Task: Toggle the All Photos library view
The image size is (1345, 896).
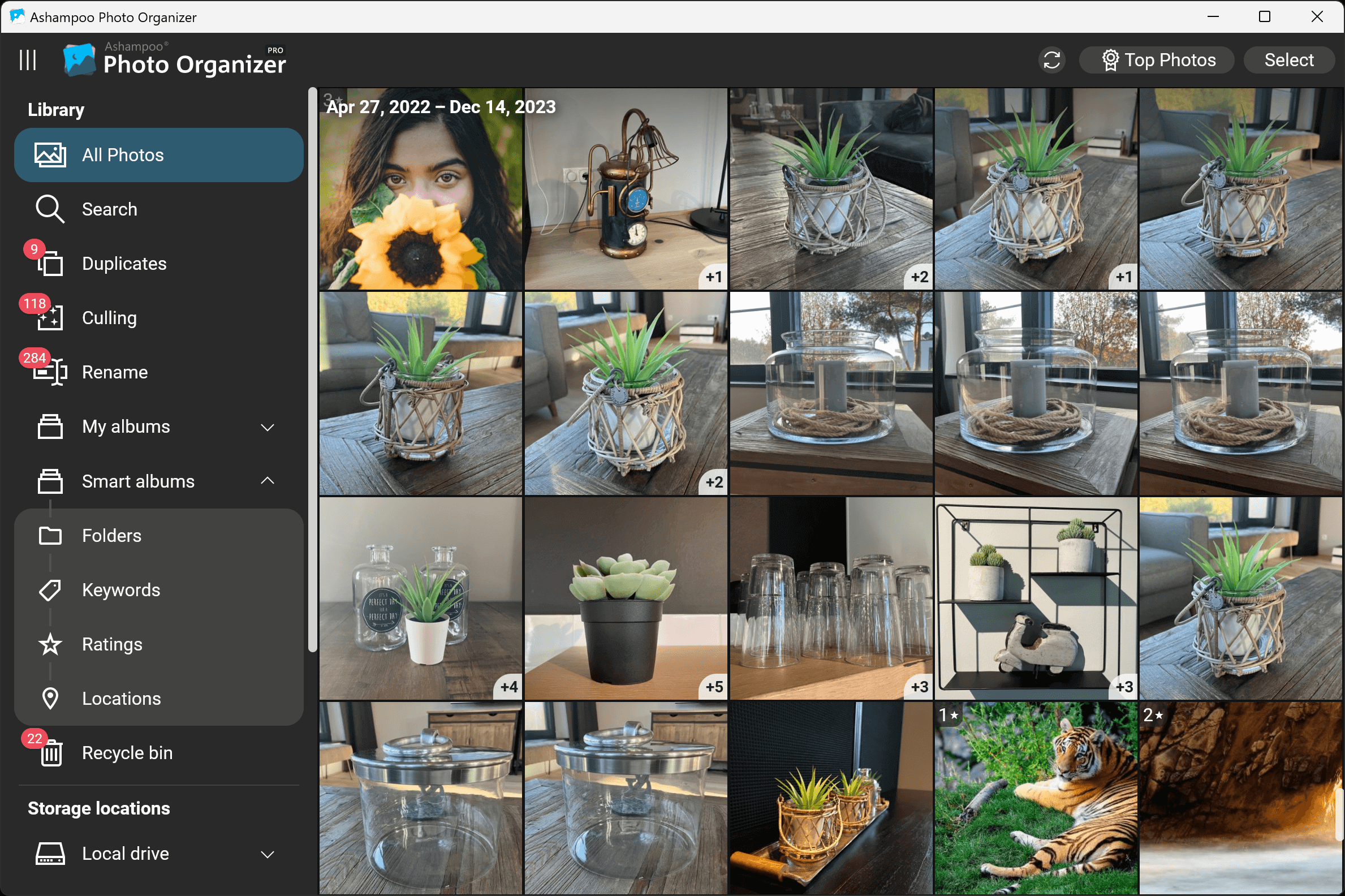Action: click(123, 154)
